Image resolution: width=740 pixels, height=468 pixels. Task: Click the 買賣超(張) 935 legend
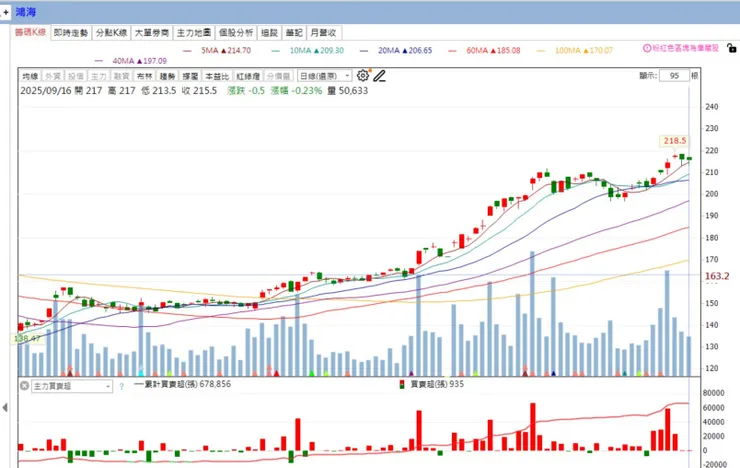point(432,384)
